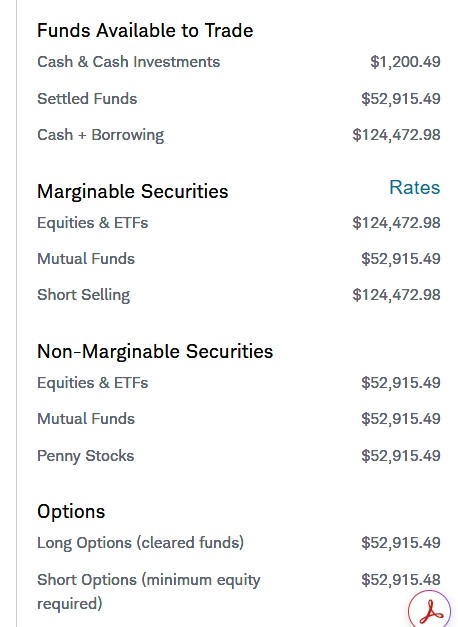Viewport: 458px width, 627px height.
Task: Click the Marginable Securities heading
Action: (x=133, y=191)
